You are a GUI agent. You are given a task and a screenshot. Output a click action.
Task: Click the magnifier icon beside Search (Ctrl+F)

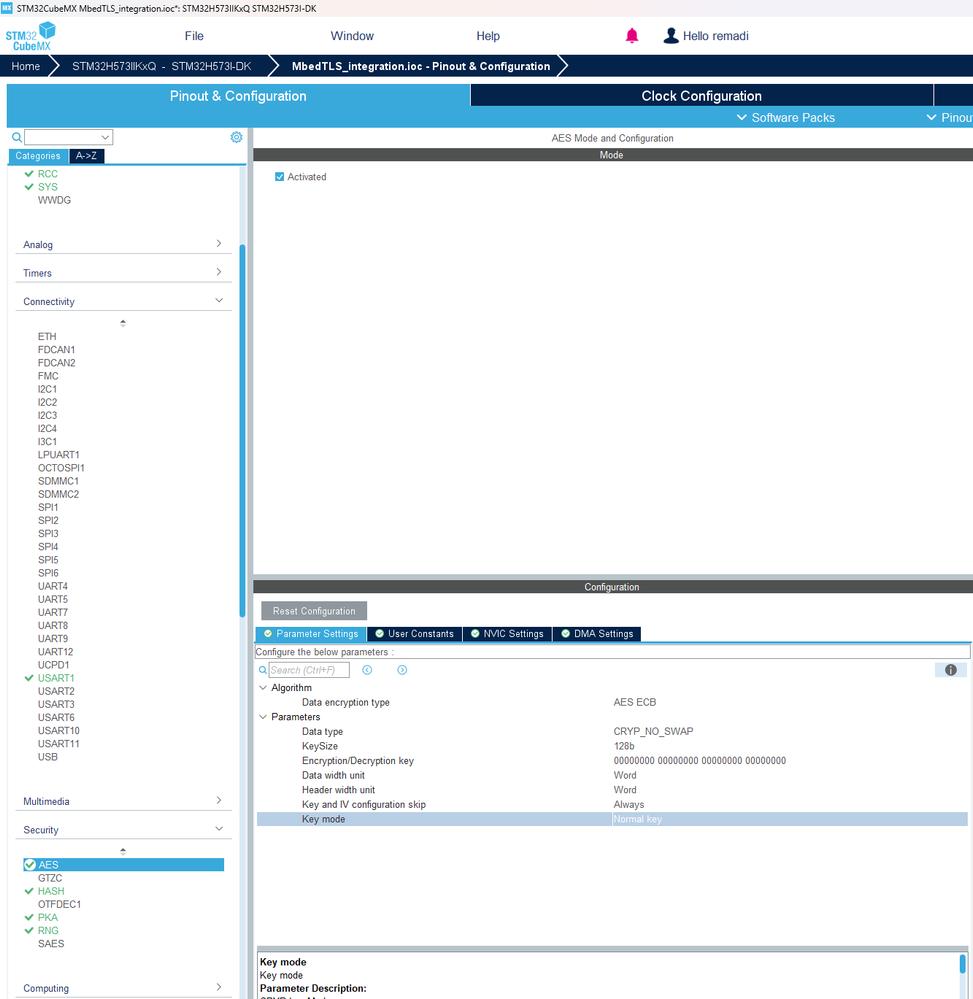click(x=263, y=670)
